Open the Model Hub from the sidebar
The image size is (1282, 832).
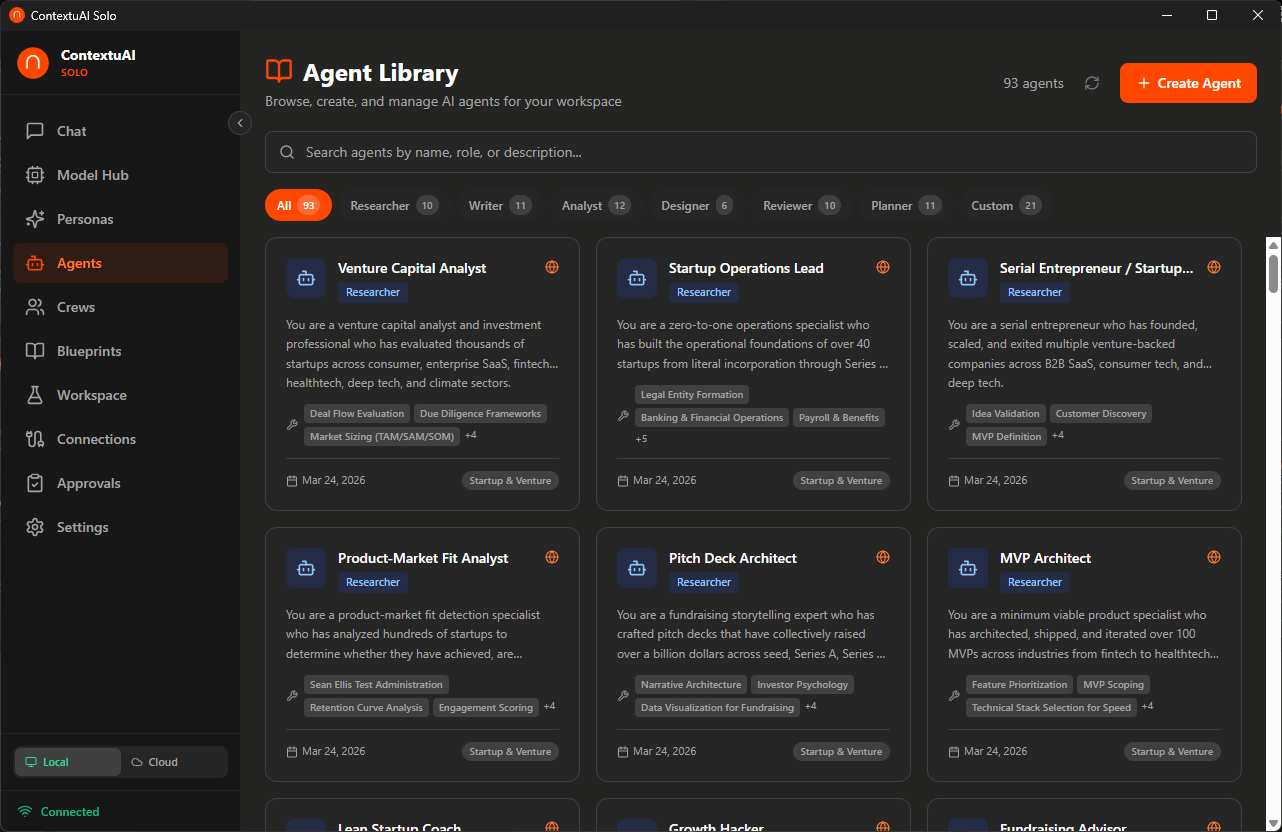(92, 175)
